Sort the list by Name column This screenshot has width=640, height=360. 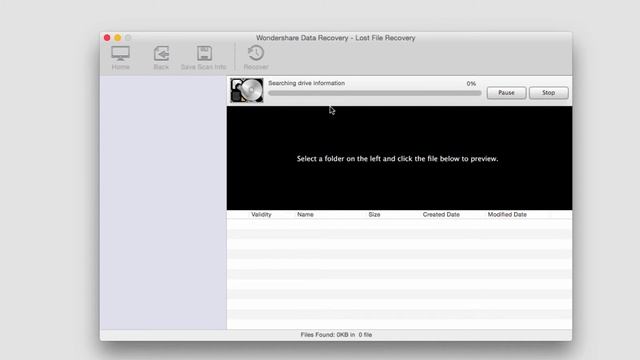(x=305, y=214)
